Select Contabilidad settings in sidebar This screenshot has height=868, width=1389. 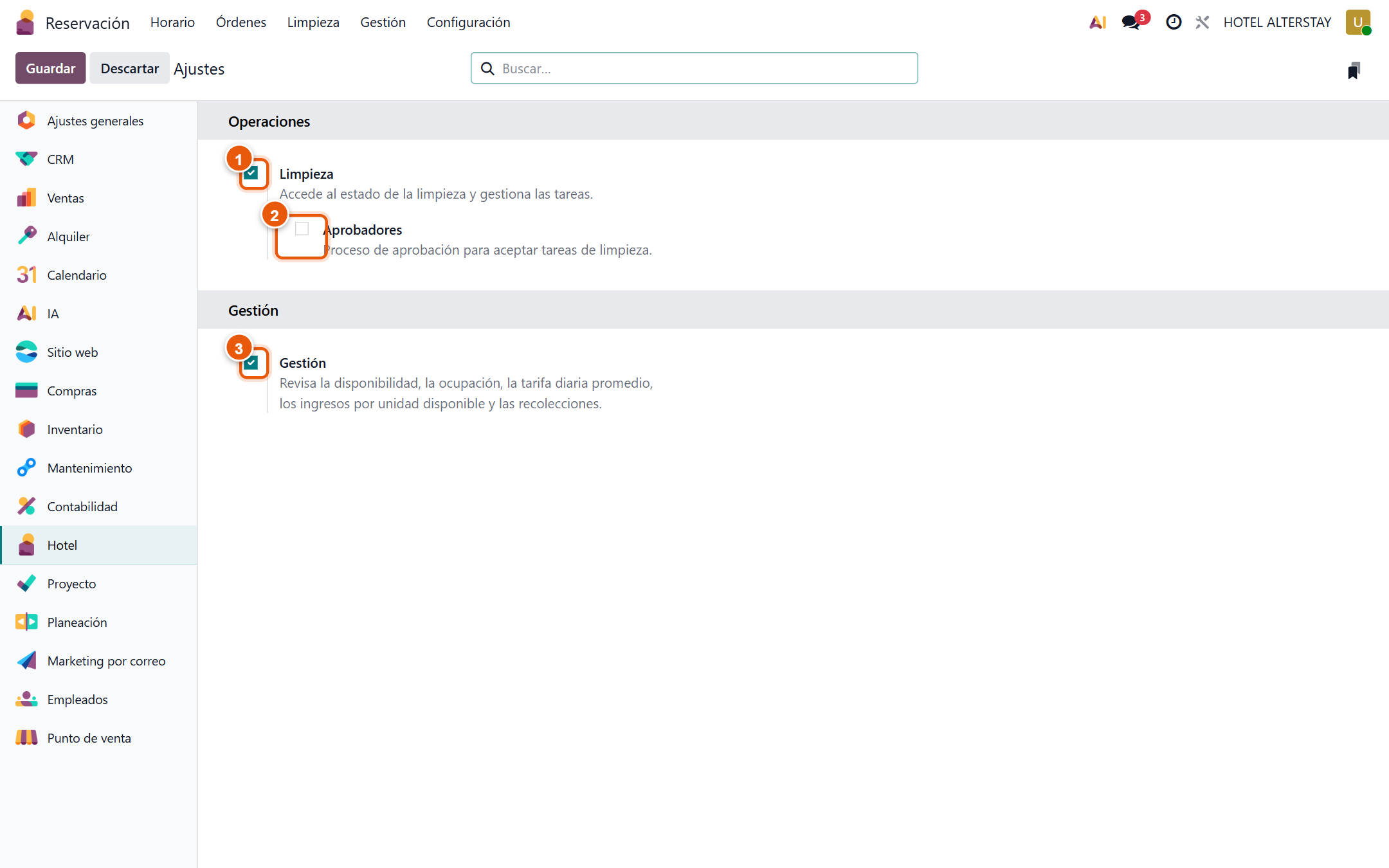tap(98, 507)
